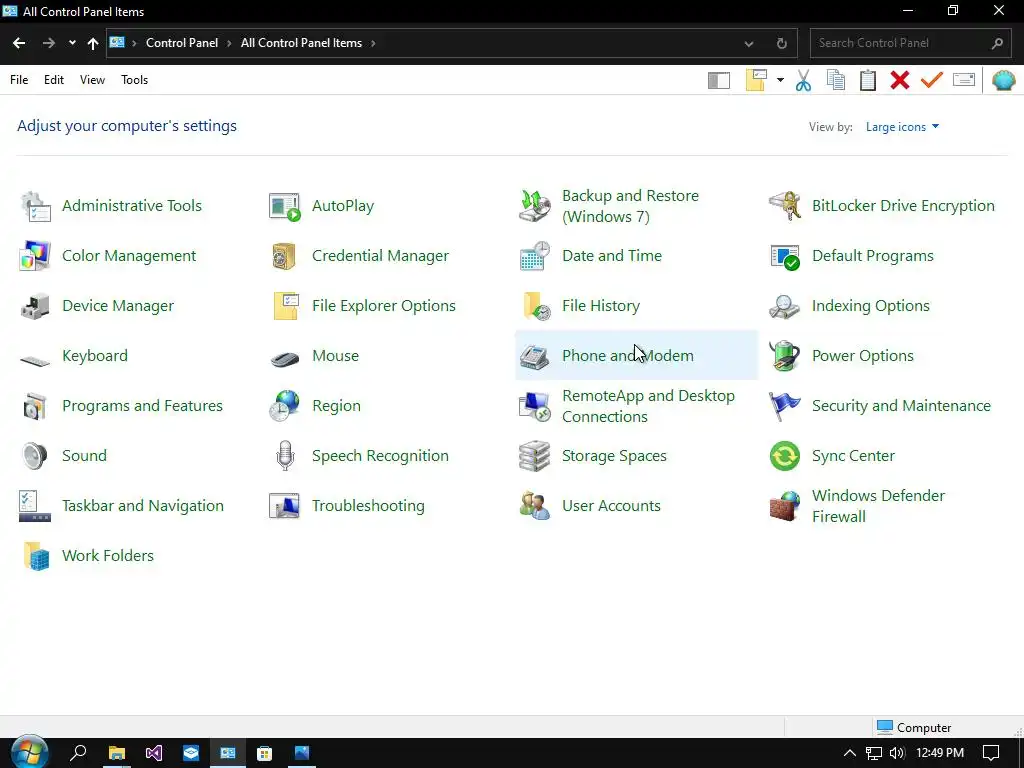
Task: Open the Indexing Options icon
Action: [785, 306]
